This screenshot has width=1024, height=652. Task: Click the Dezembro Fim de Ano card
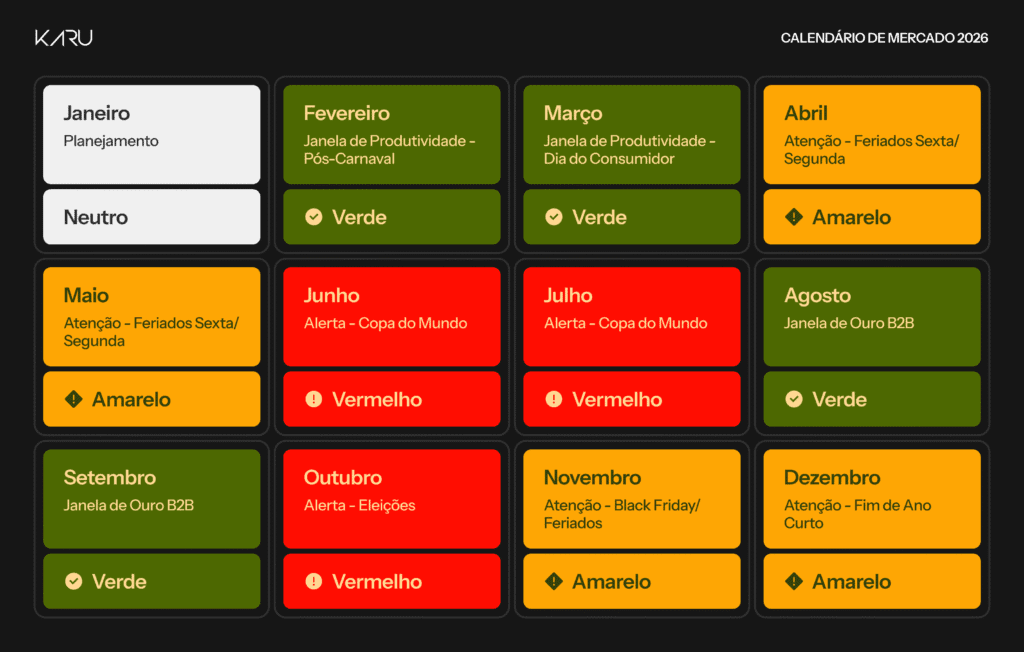pyautogui.click(x=872, y=498)
